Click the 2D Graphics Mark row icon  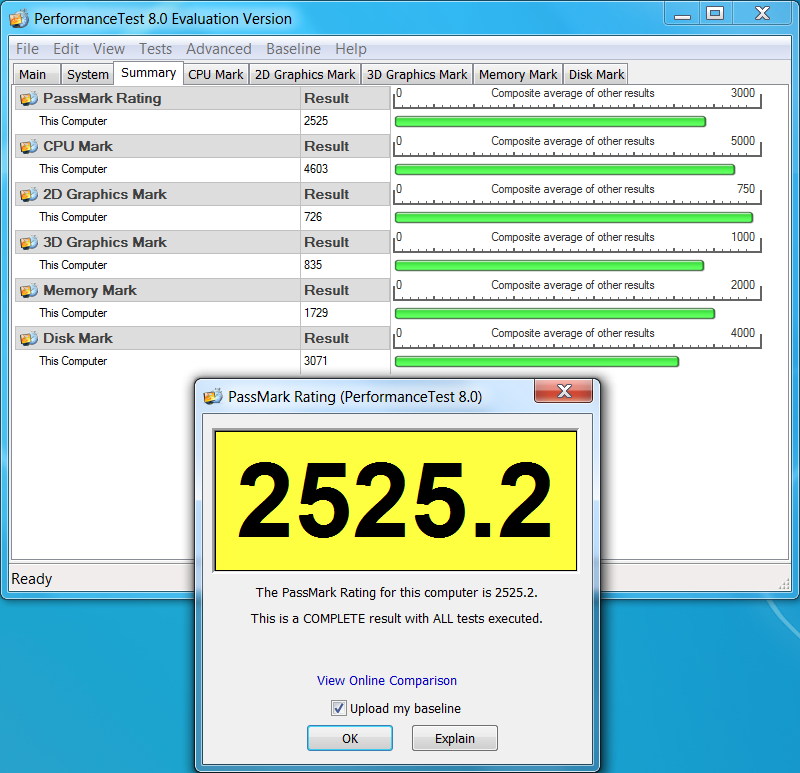pos(29,194)
